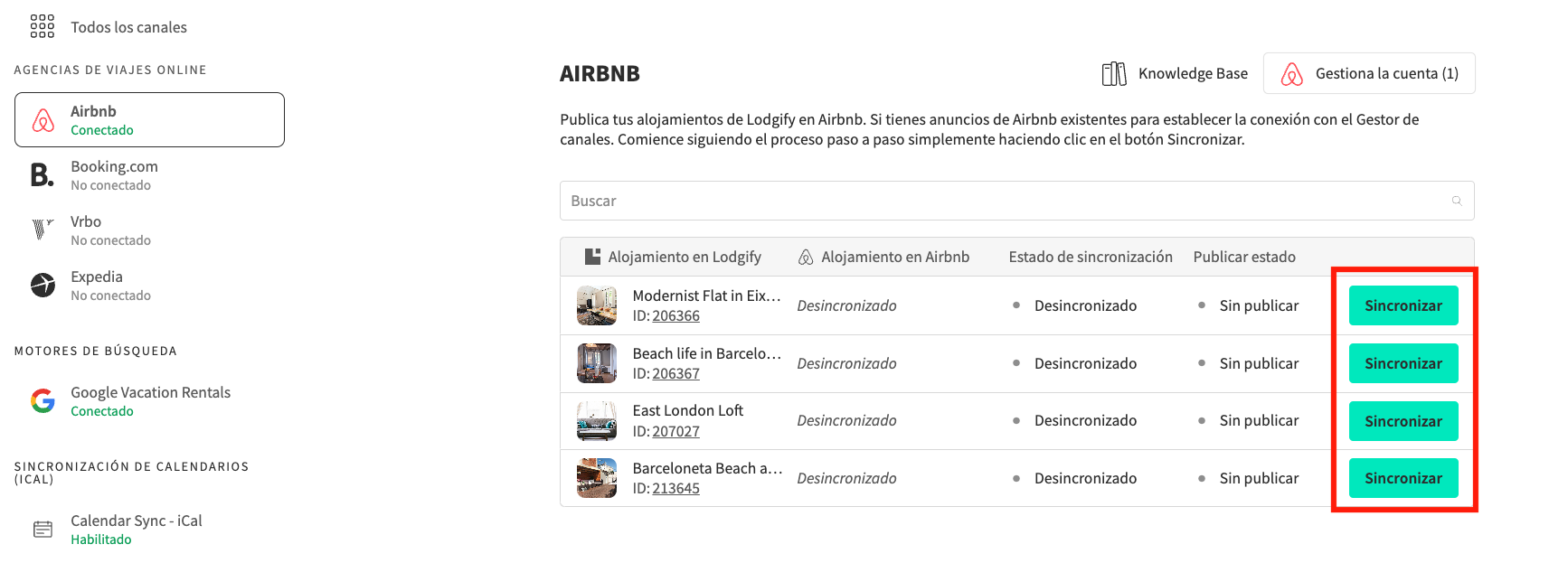Open listing ID 206367 link
This screenshot has width=1568, height=563.
(676, 374)
